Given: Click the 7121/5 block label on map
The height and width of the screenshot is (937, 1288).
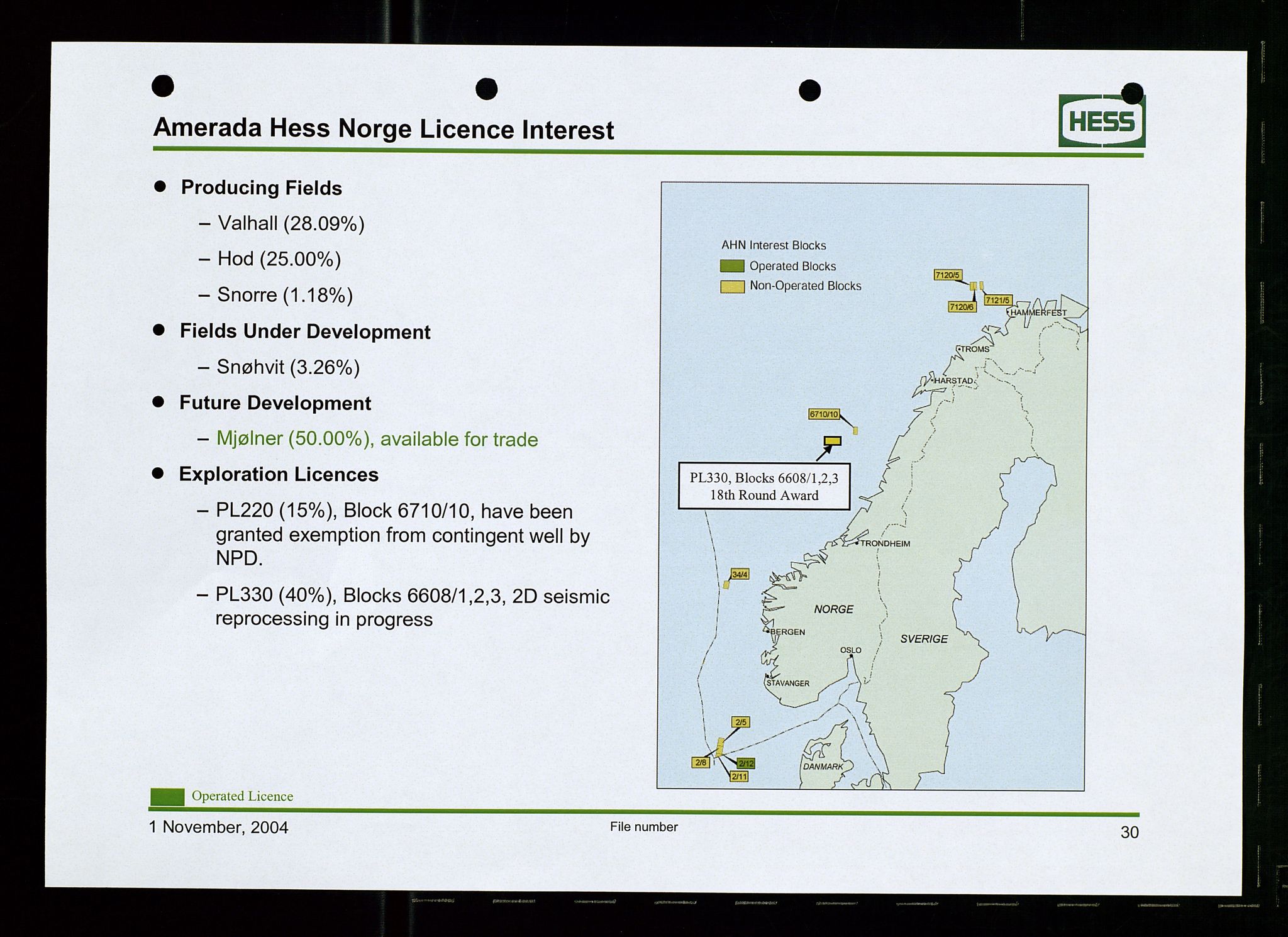Looking at the screenshot, I should pos(997,300).
